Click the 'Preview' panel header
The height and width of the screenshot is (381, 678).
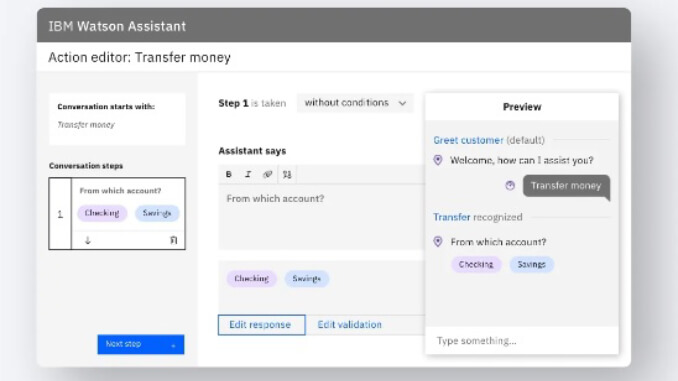click(x=522, y=107)
